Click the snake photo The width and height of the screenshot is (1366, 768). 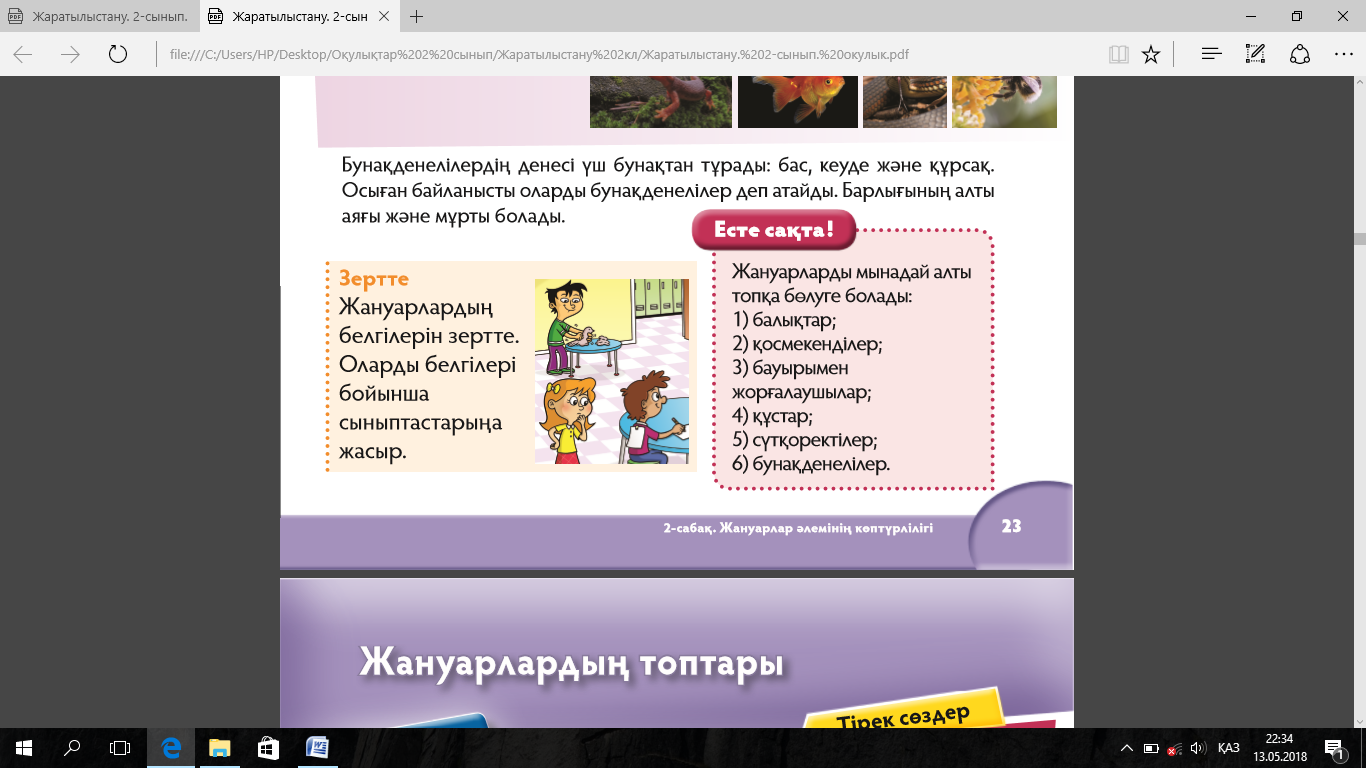pos(904,103)
